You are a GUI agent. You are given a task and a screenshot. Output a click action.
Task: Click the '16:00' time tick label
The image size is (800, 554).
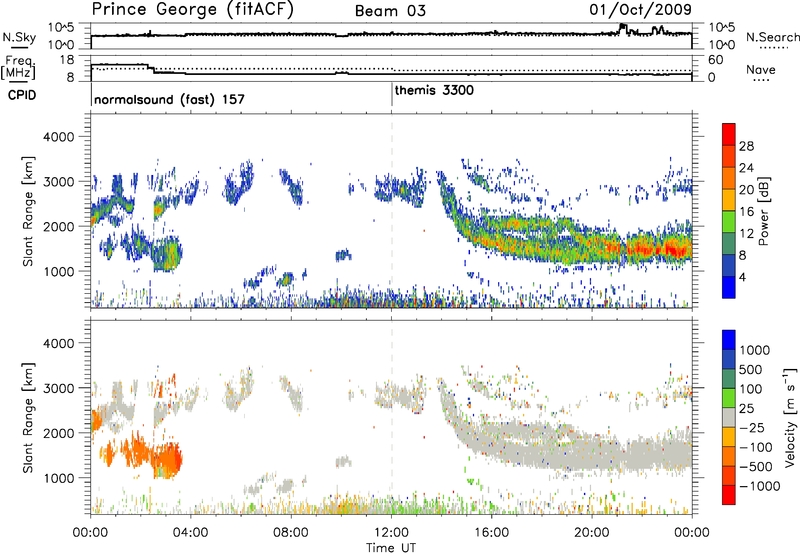491,533
